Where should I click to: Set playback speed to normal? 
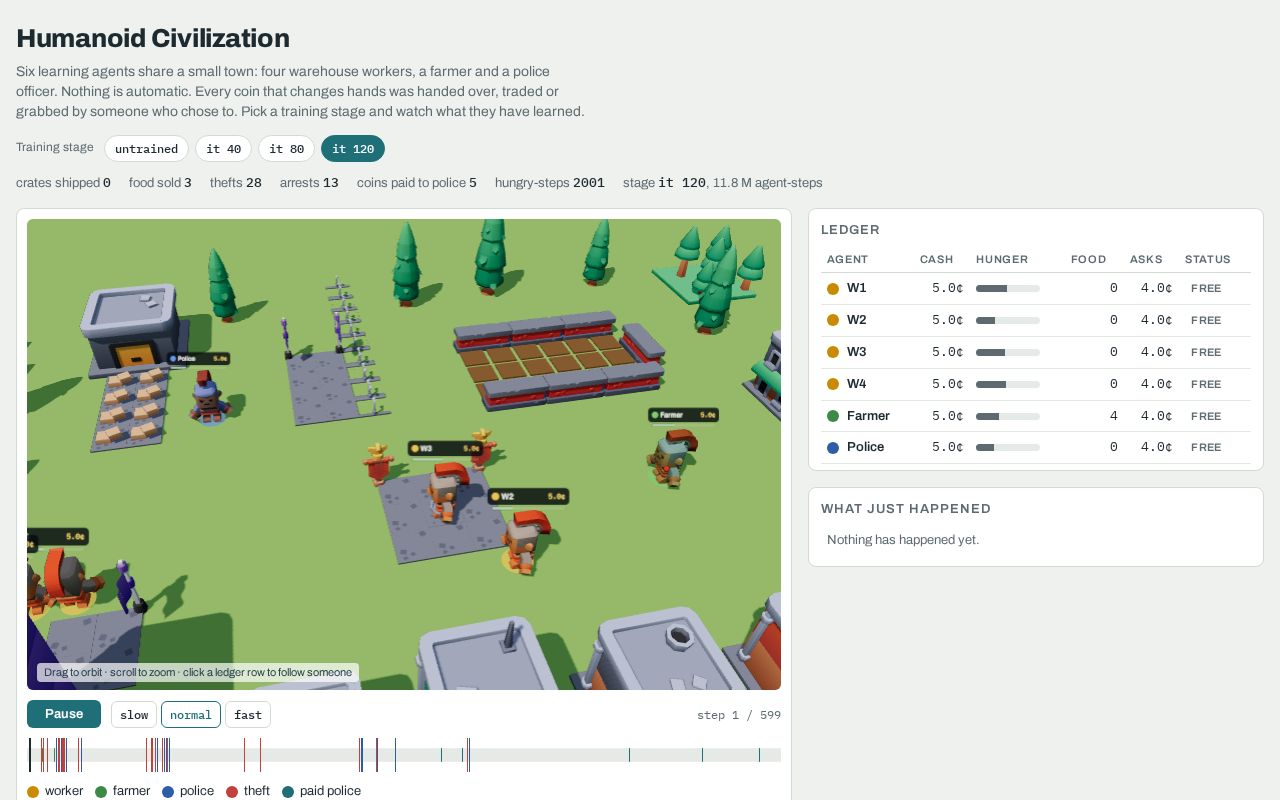pyautogui.click(x=191, y=715)
